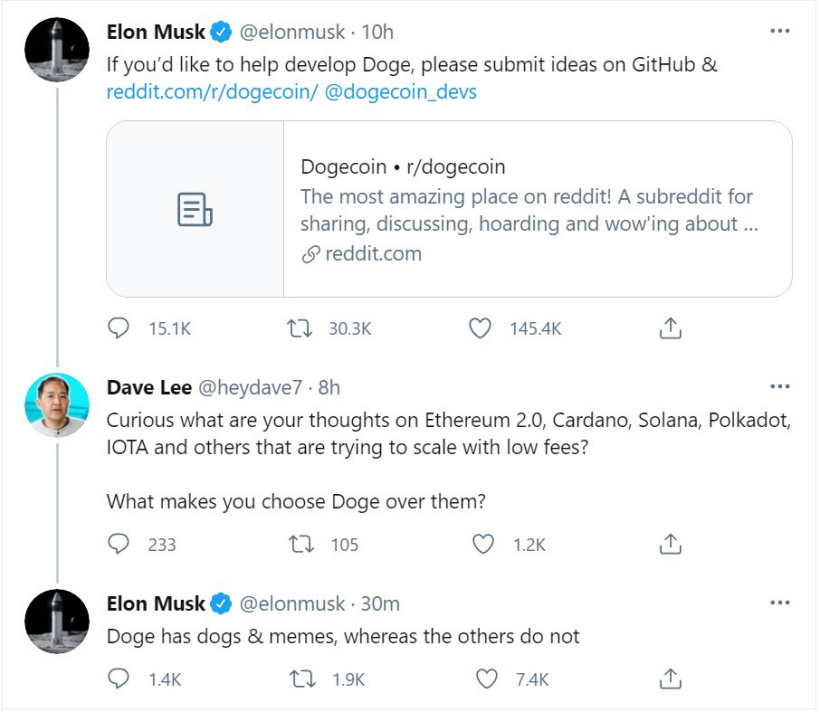
Task: Share Elon Musk's GitHub ideas tweet
Action: (671, 328)
